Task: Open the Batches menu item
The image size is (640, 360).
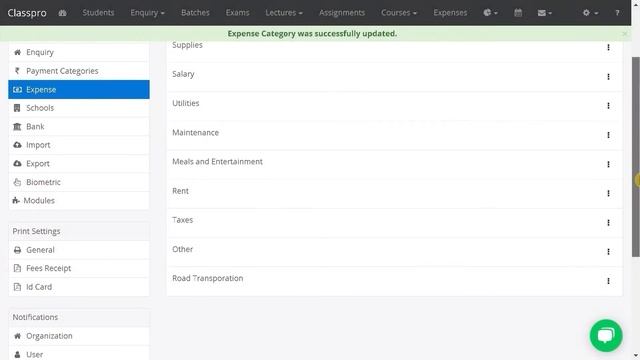Action: click(195, 13)
